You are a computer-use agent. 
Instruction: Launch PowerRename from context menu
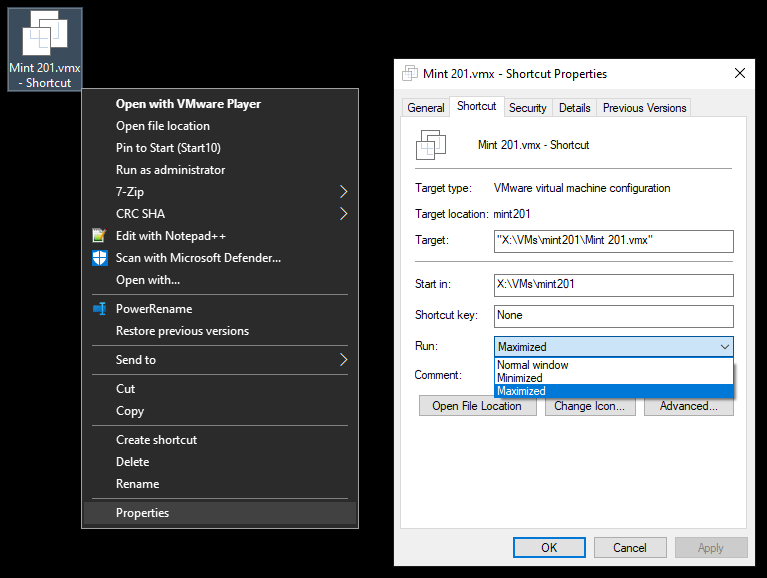(220, 309)
